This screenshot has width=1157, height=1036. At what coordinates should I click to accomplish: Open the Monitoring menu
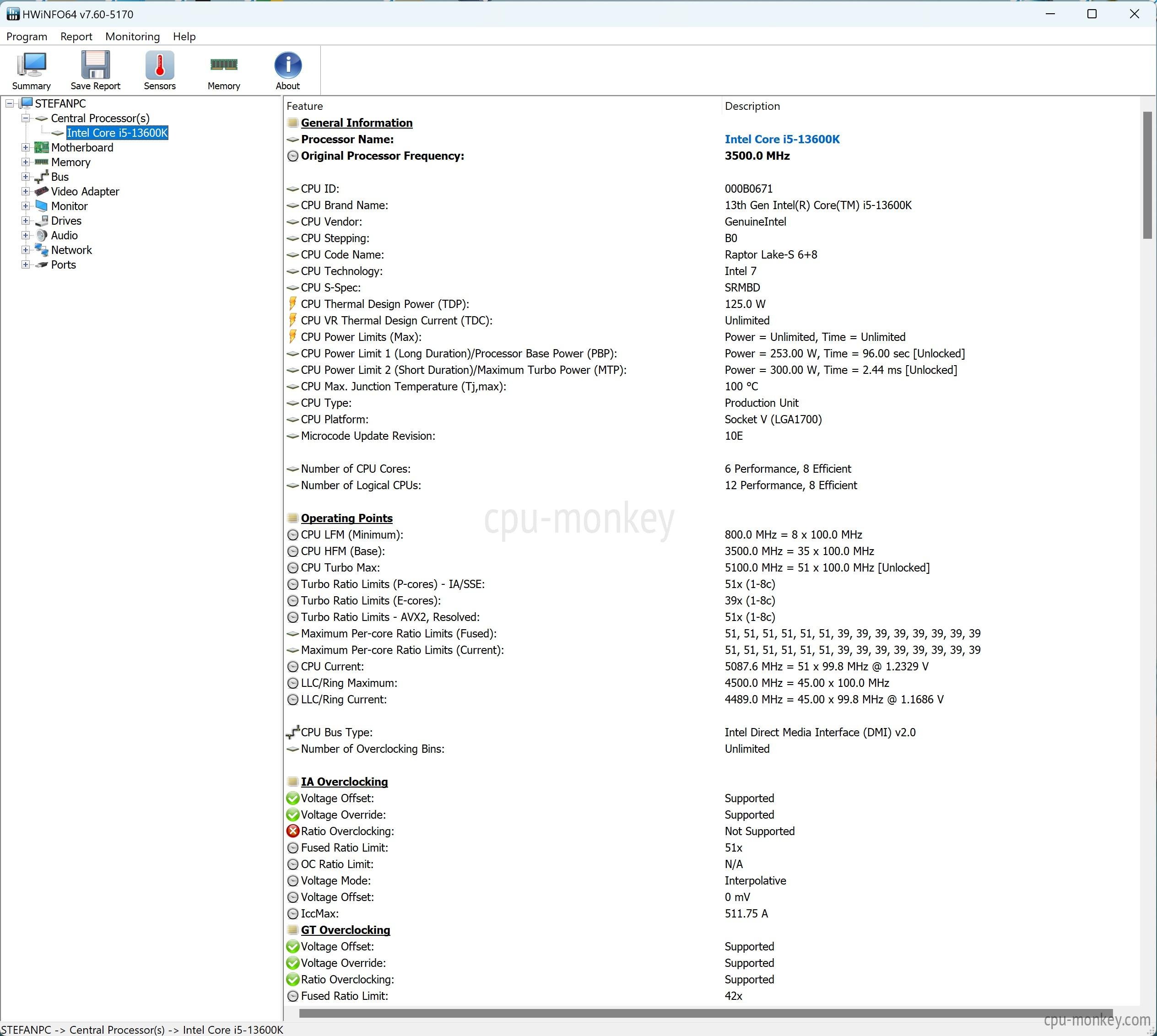133,37
